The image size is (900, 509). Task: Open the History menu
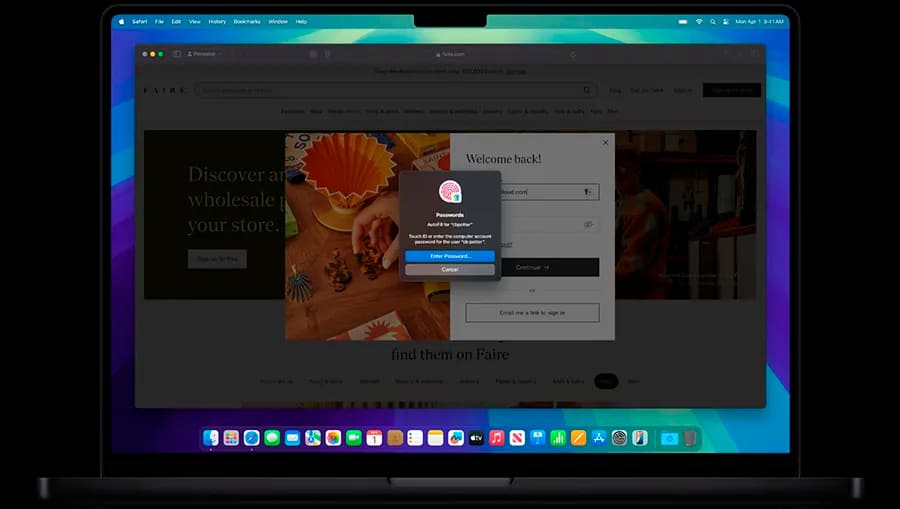point(217,21)
